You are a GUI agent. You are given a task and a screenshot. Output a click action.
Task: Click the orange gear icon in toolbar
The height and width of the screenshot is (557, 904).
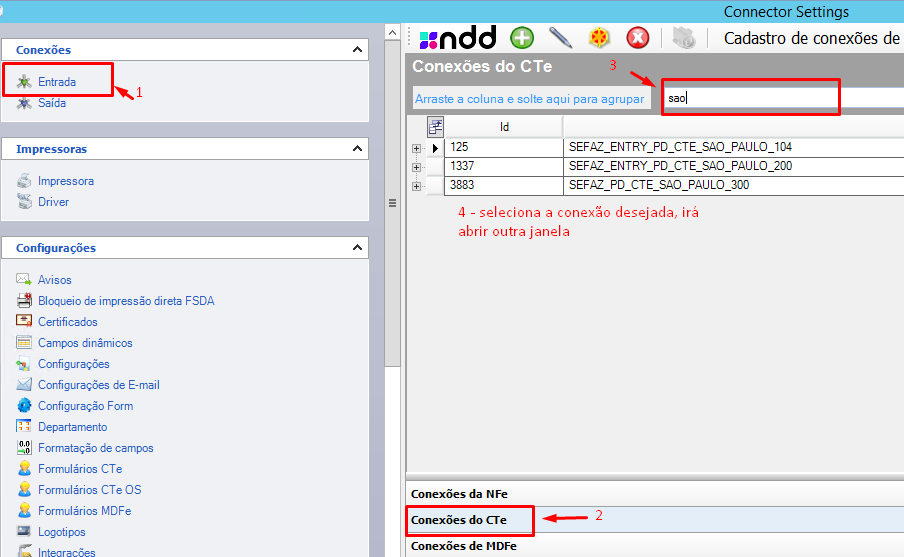599,38
